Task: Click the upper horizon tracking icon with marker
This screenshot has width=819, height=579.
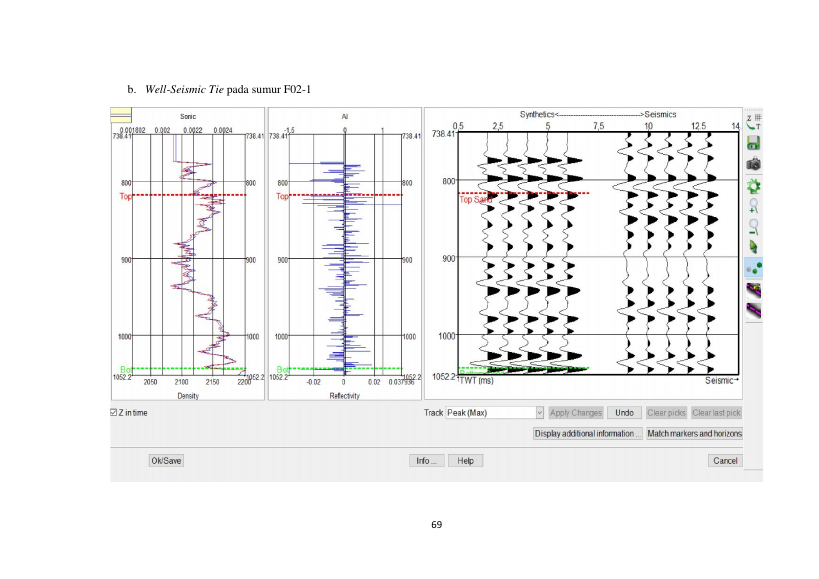Action: tap(753, 290)
